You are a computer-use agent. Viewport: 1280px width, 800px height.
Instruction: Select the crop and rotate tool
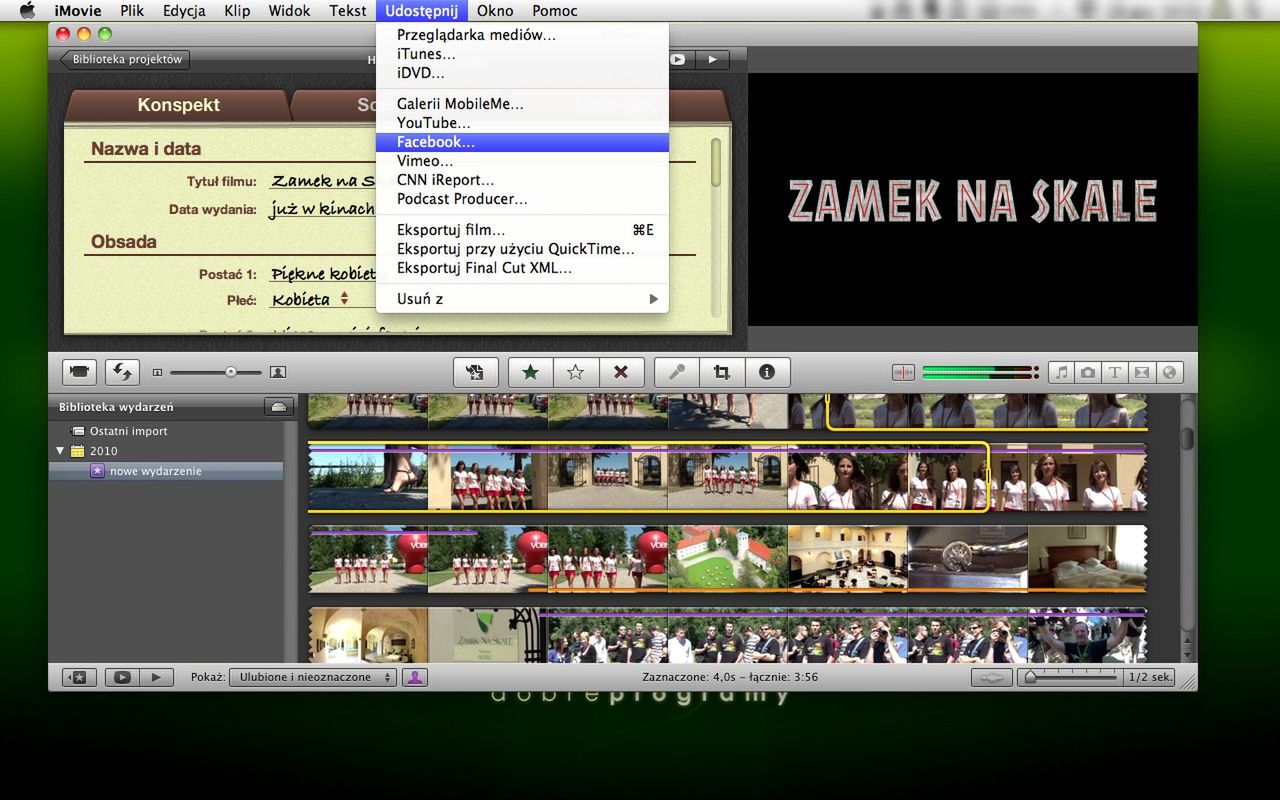(721, 372)
